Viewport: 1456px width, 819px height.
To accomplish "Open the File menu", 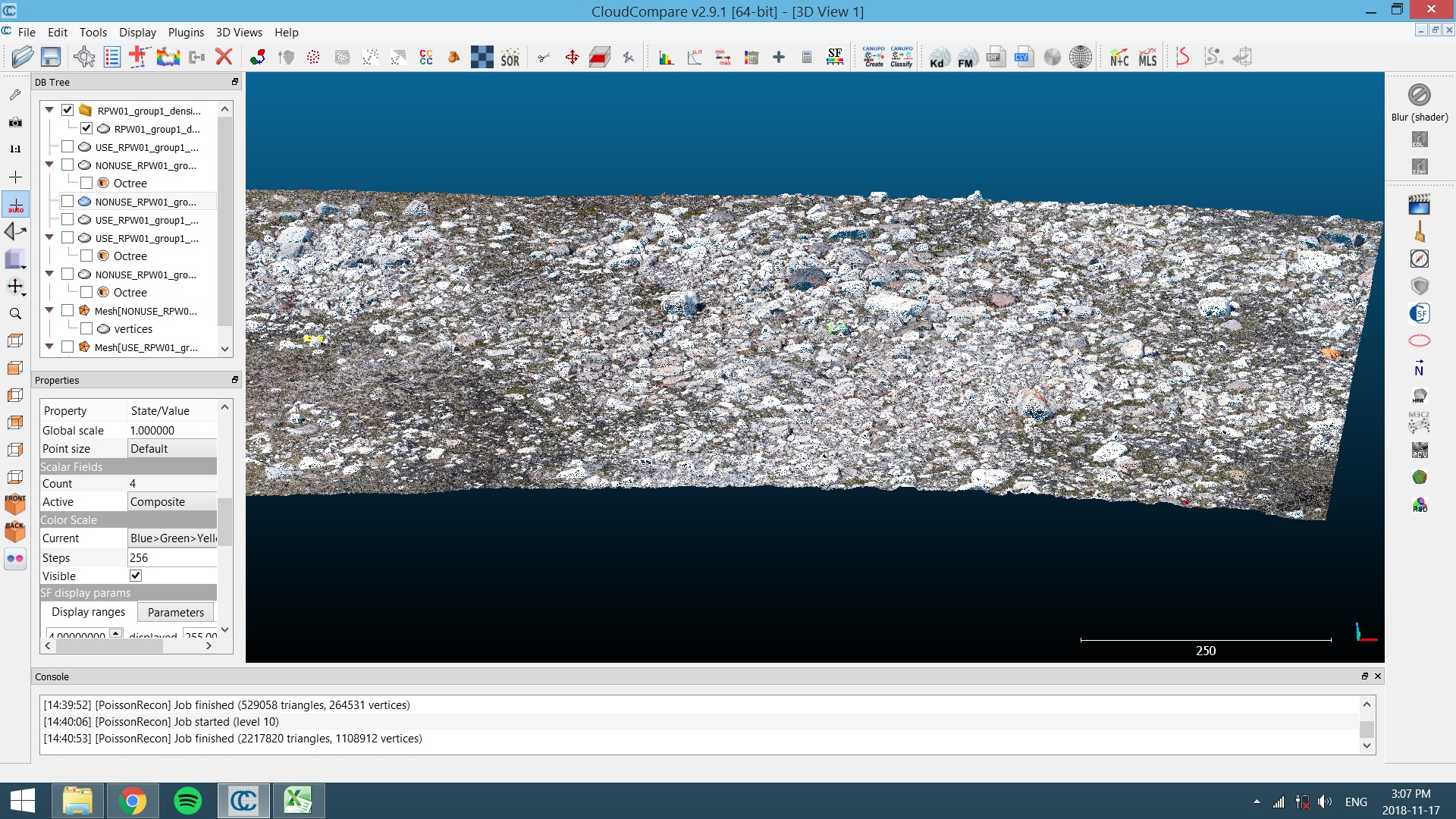I will click(x=27, y=32).
